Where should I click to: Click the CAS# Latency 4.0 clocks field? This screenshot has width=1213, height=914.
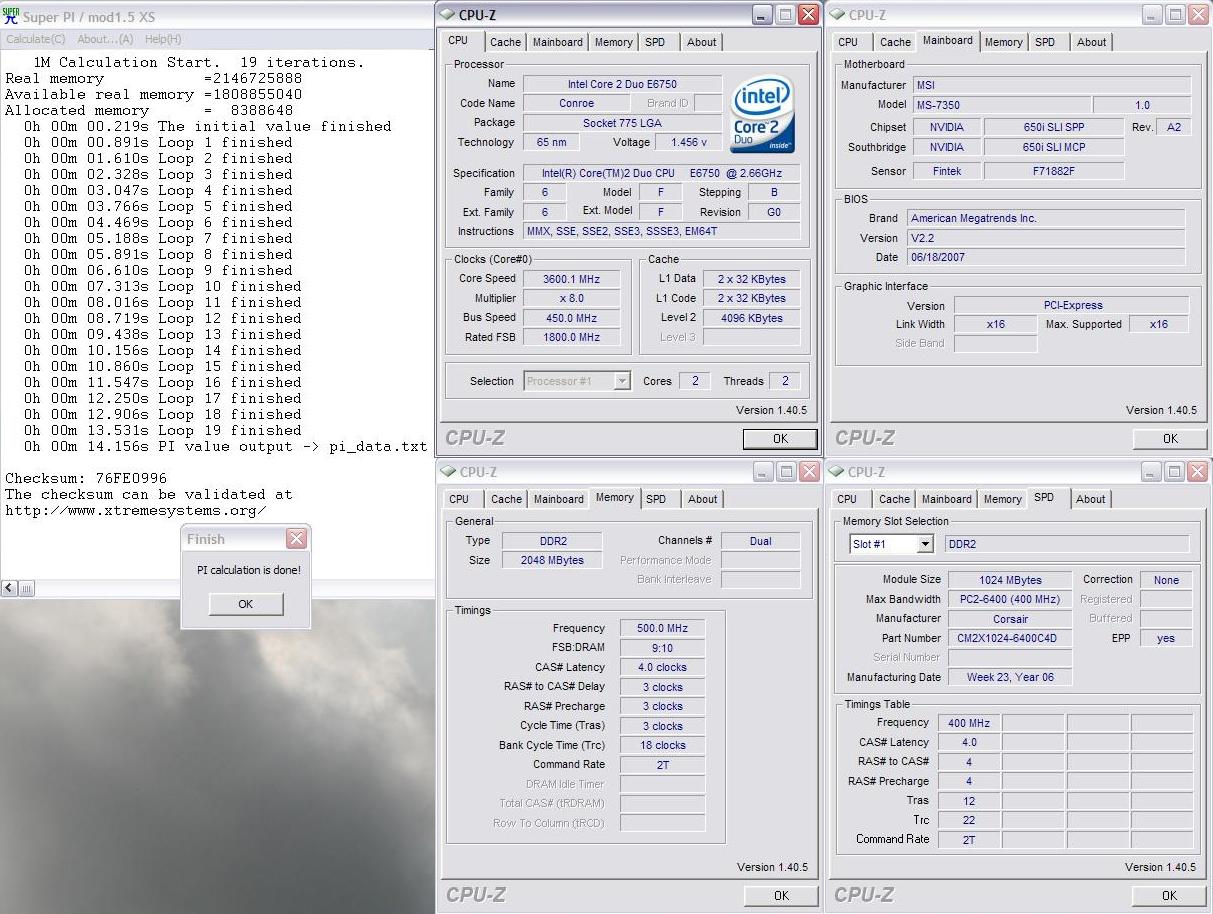coord(662,667)
